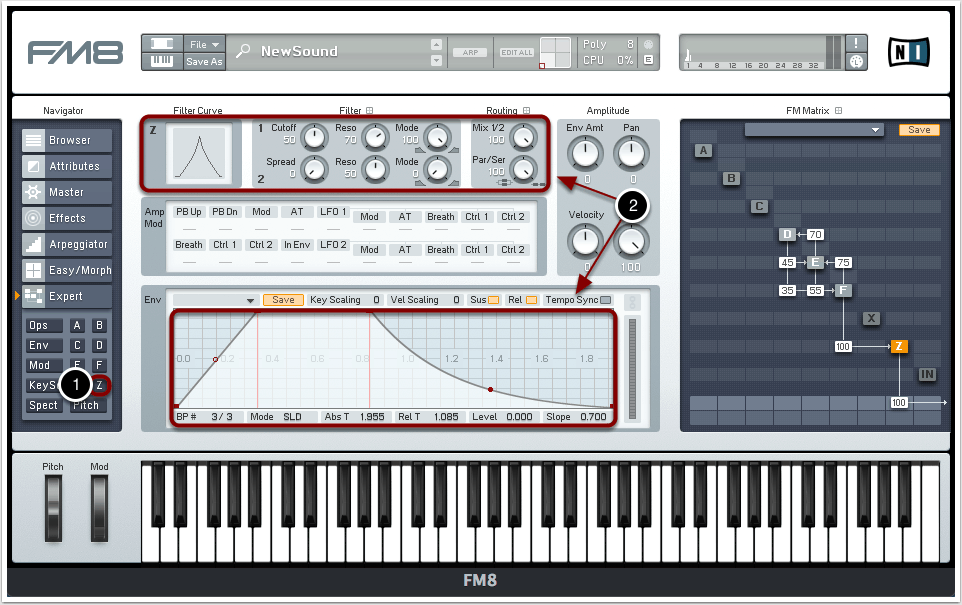Expand the Filter section with its plus icon

tap(369, 110)
